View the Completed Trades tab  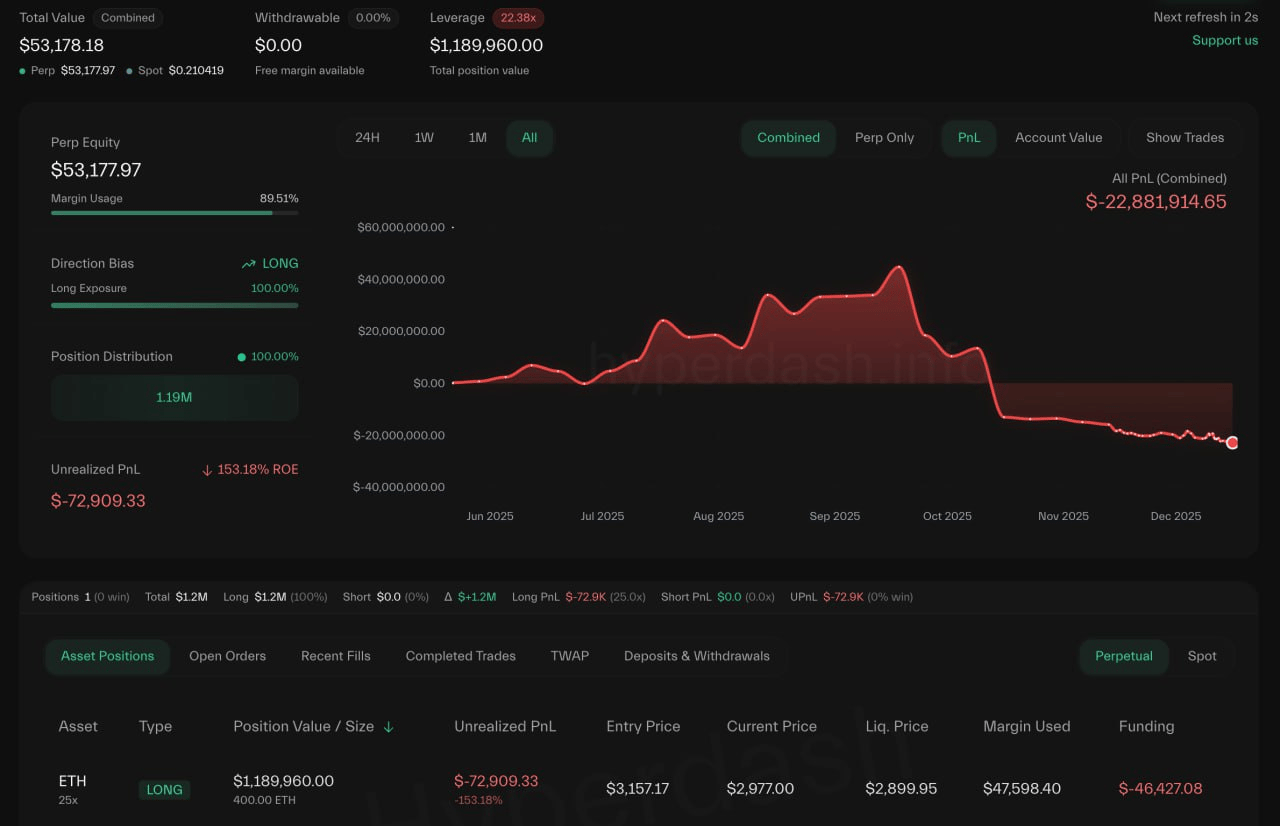(461, 656)
